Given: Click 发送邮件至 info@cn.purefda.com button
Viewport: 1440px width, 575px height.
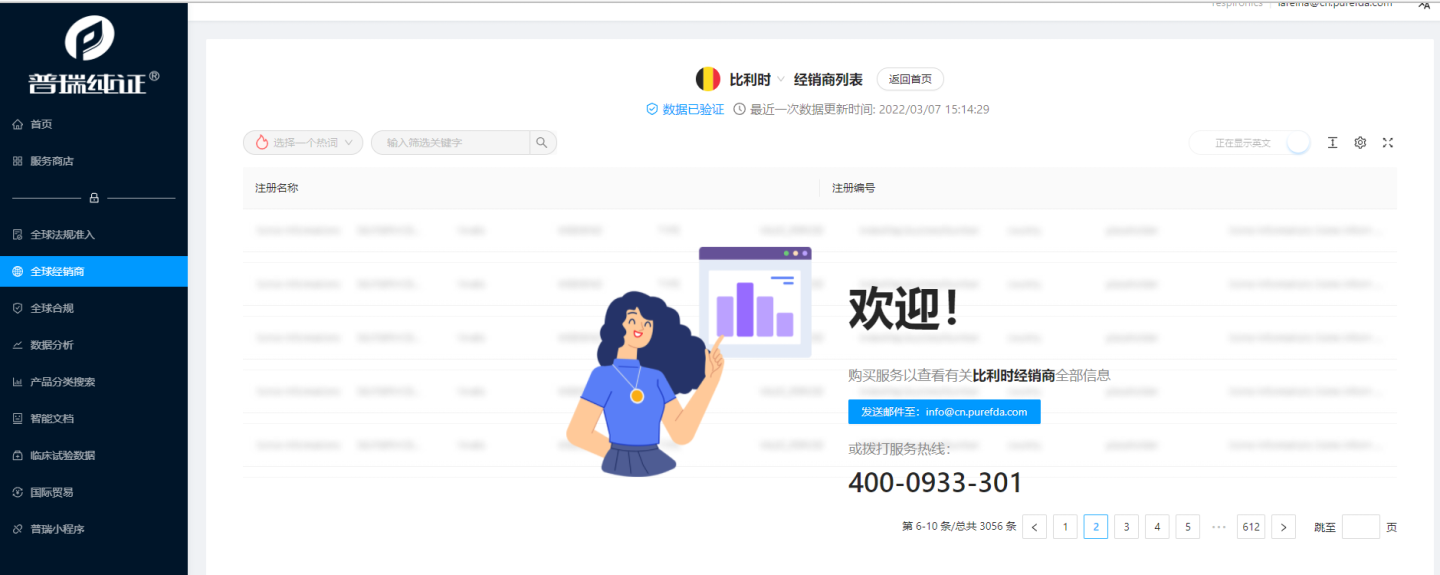Looking at the screenshot, I should click(x=944, y=412).
